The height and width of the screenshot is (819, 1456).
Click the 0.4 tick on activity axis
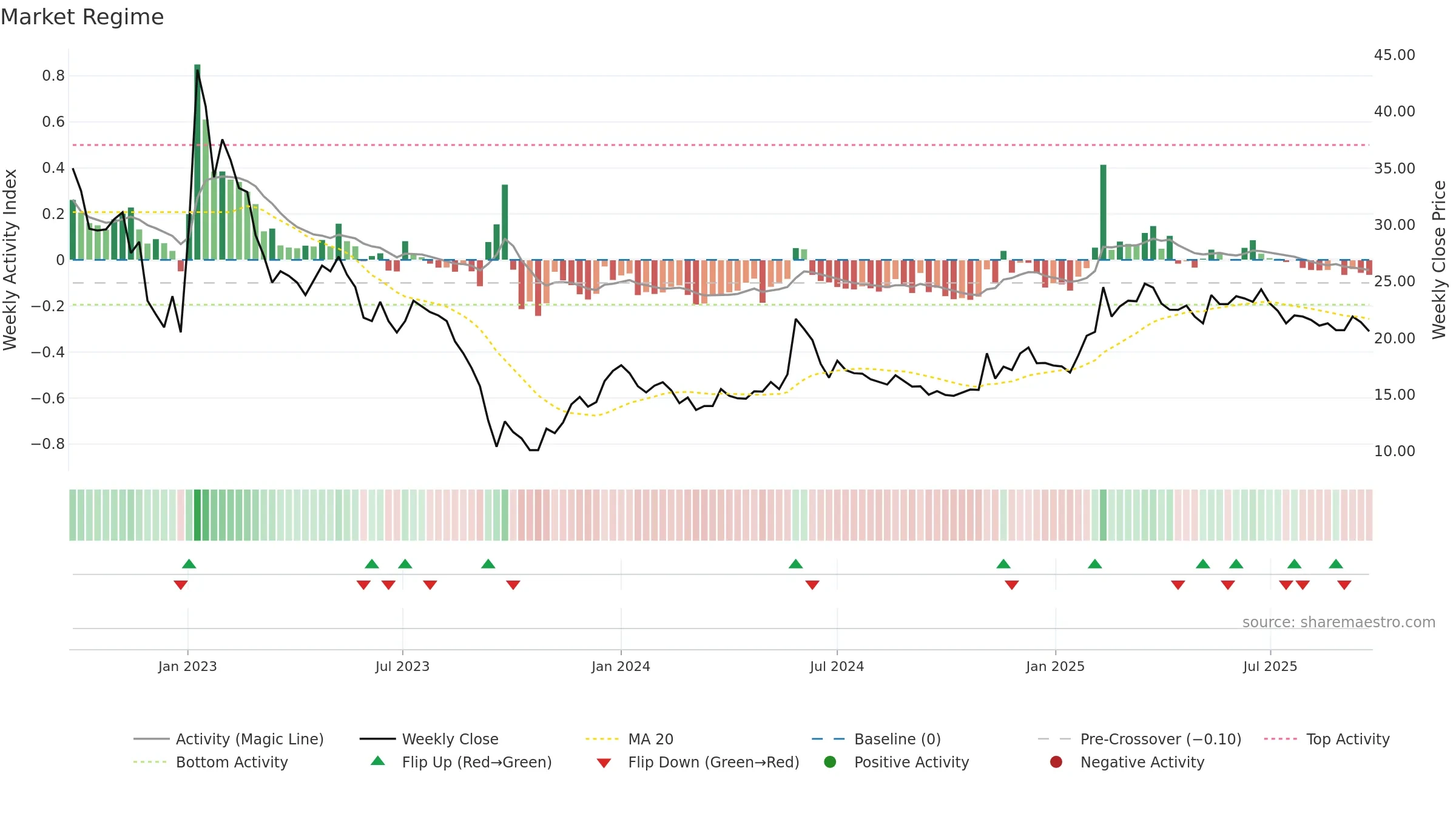[53, 167]
